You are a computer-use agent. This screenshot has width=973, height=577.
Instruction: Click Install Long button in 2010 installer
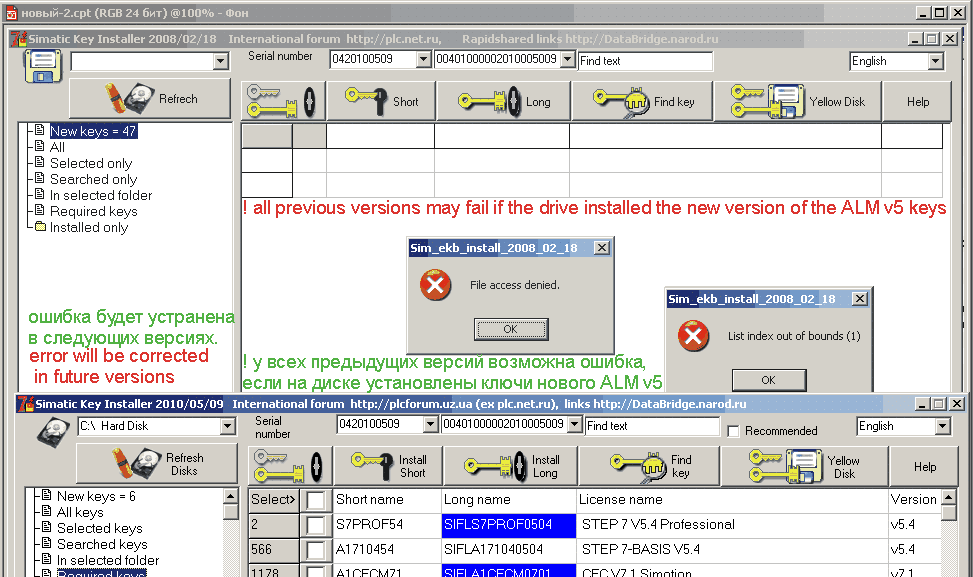pyautogui.click(x=511, y=466)
